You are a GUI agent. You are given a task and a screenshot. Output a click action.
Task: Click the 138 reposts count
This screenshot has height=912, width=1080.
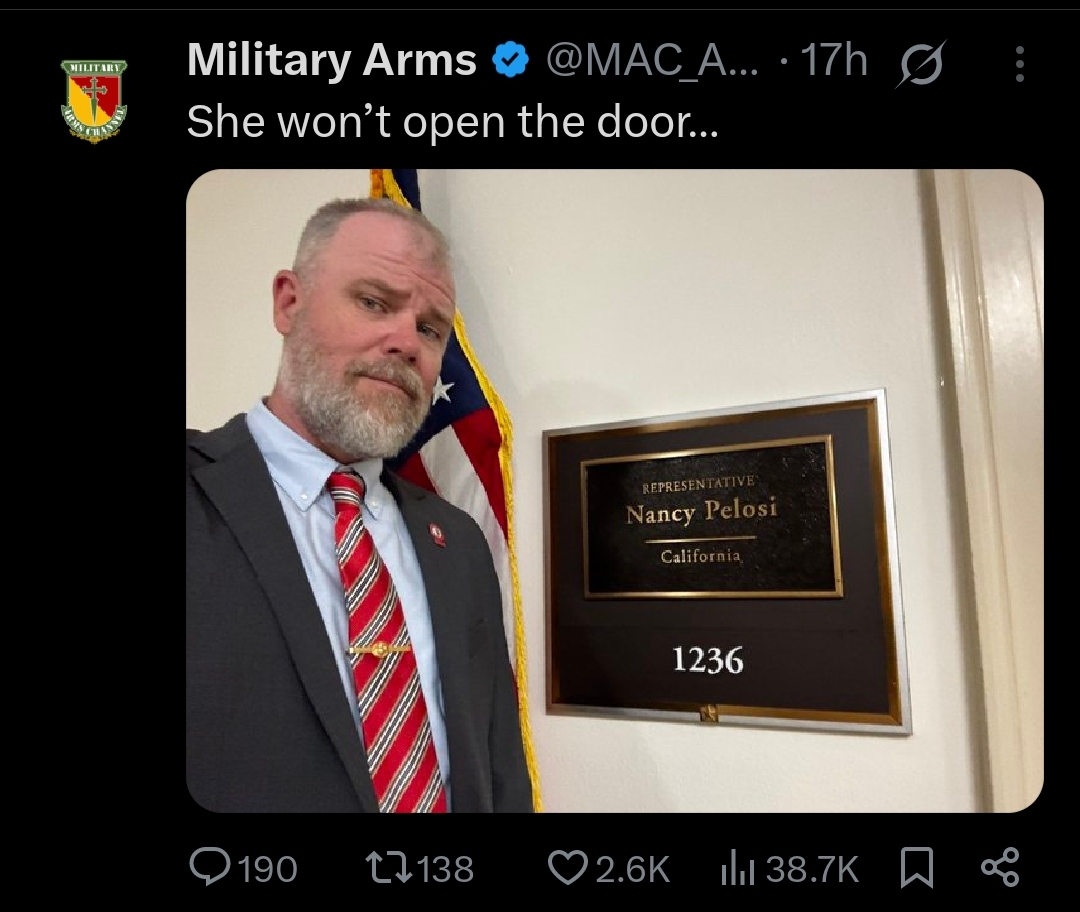pos(446,869)
